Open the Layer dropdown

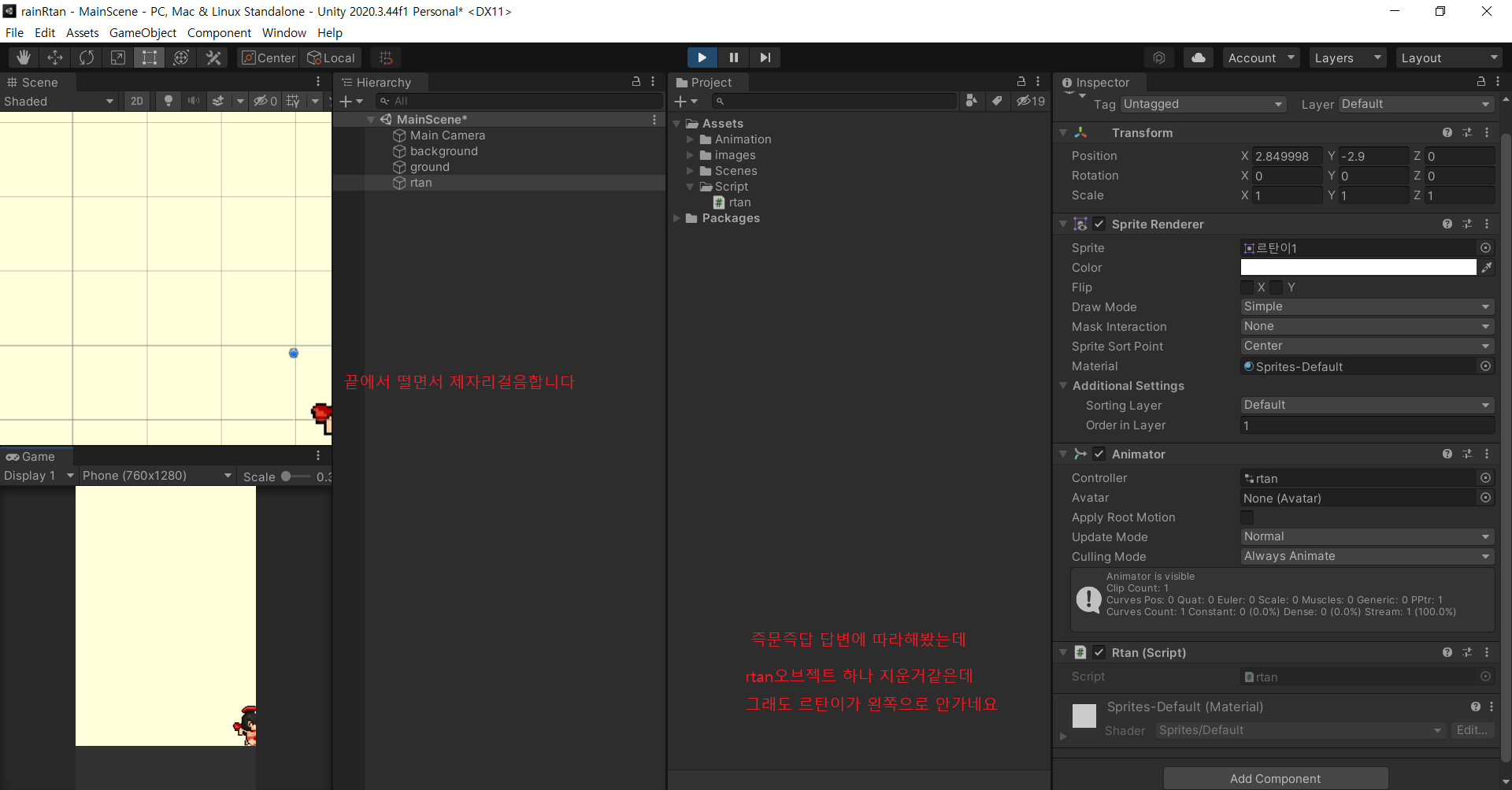coord(1416,104)
